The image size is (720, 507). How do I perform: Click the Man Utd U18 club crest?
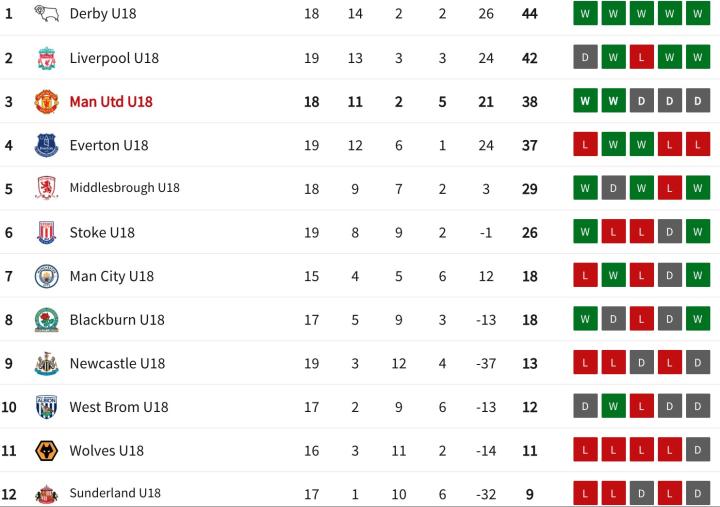[46, 102]
